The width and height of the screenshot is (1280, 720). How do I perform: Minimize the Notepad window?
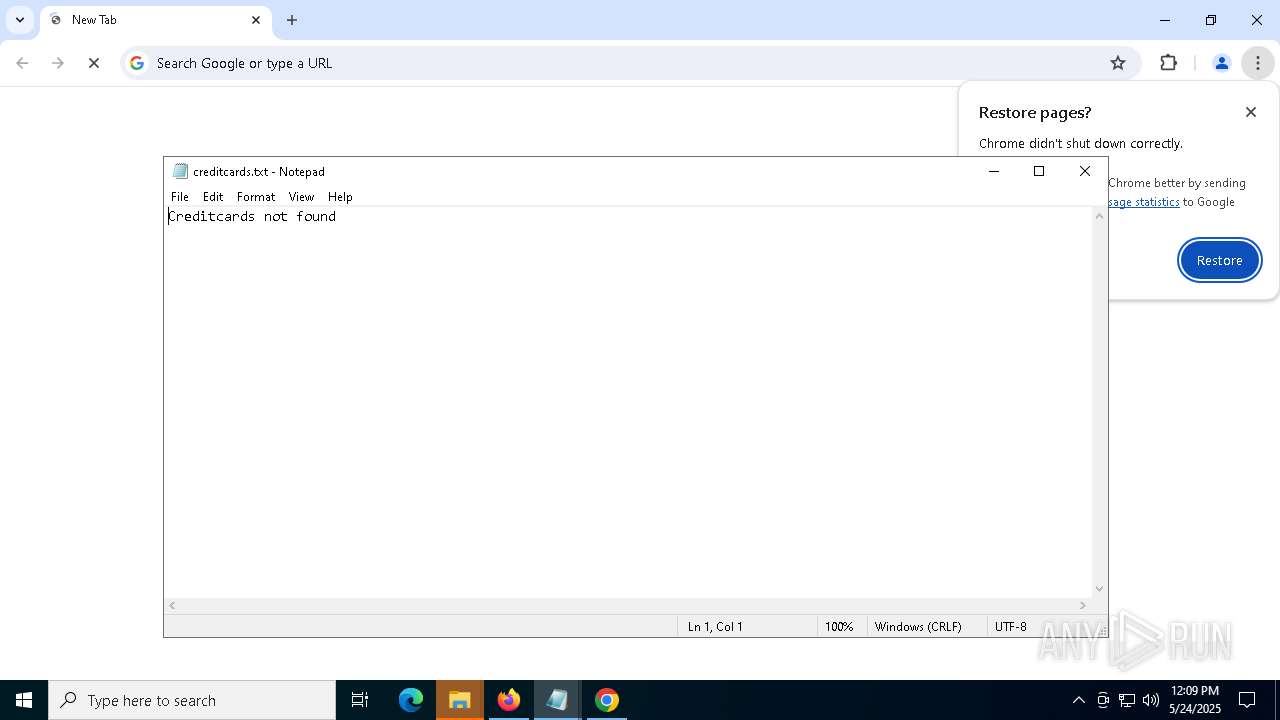[x=993, y=171]
